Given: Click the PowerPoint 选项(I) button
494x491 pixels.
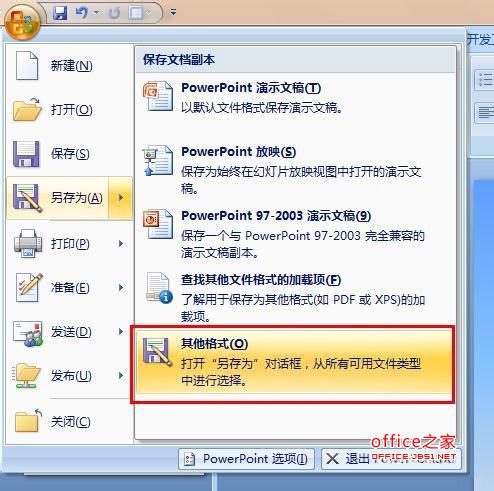Looking at the screenshot, I should pyautogui.click(x=246, y=459).
